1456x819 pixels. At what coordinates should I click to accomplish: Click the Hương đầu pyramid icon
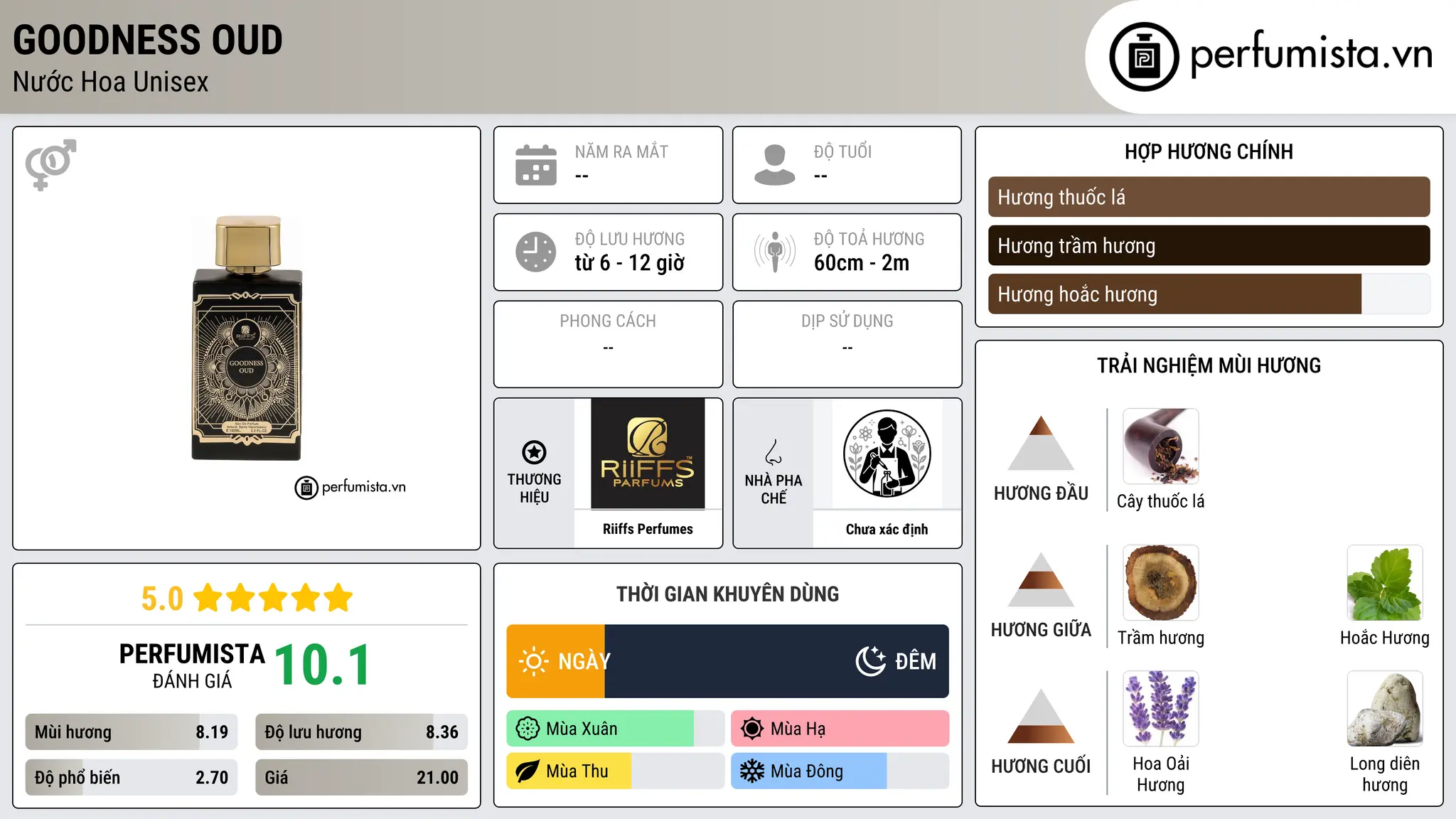click(x=1041, y=443)
